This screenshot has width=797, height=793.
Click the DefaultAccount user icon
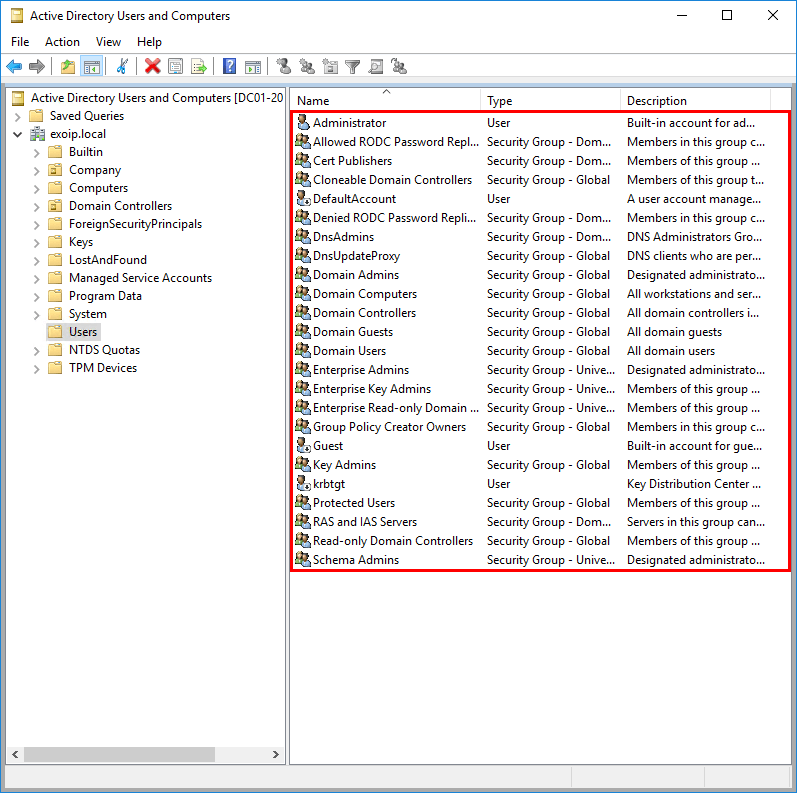(x=303, y=198)
